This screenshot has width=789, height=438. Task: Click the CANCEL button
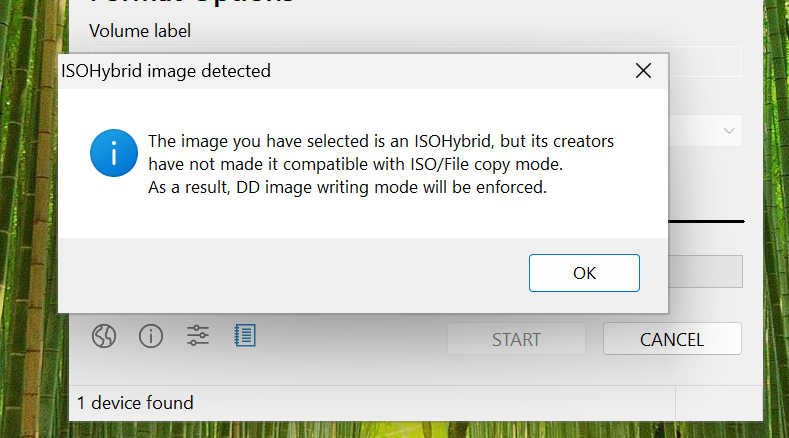pyautogui.click(x=672, y=339)
